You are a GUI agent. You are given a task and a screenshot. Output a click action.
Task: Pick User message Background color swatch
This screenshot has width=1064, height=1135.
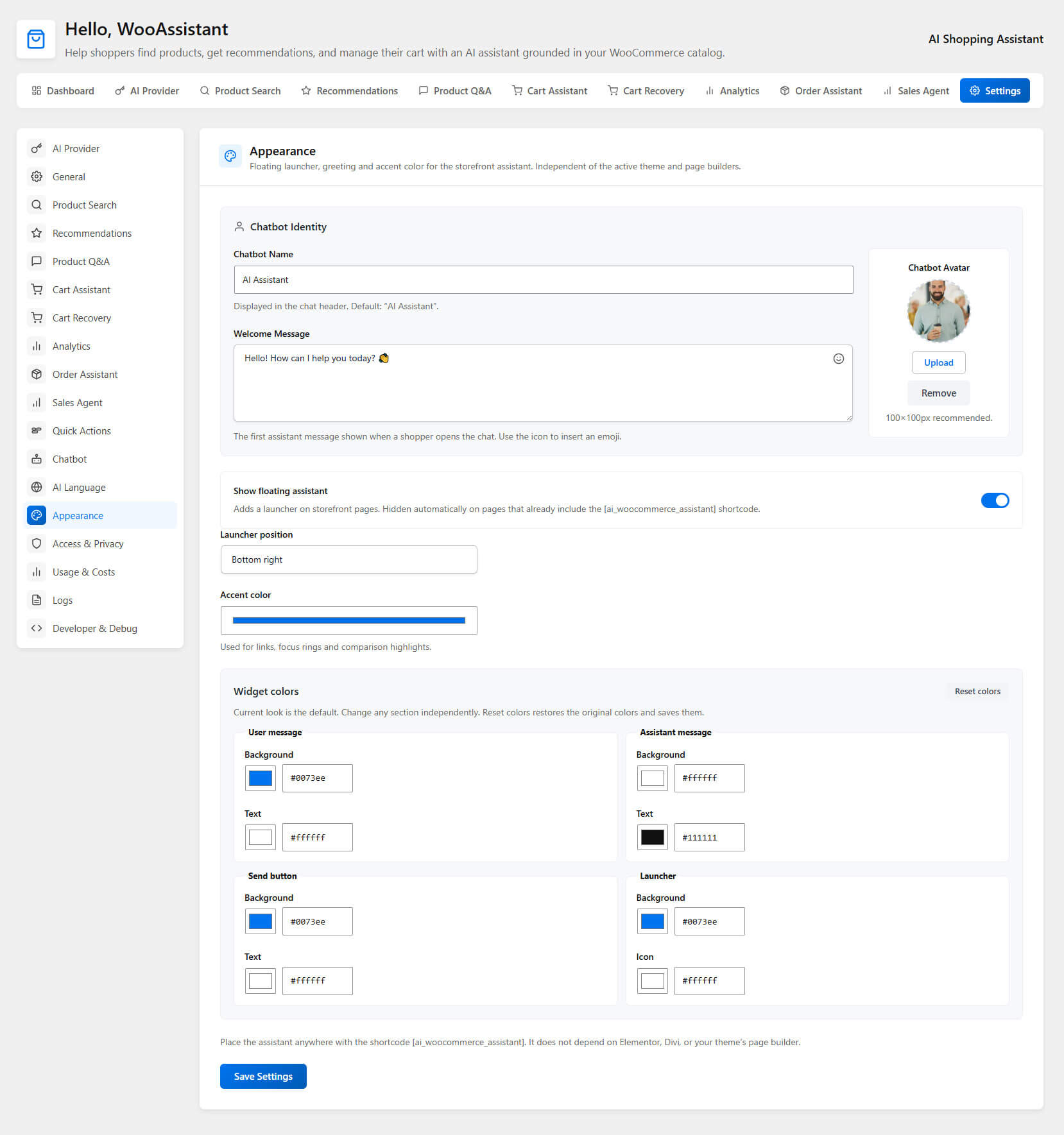pos(261,778)
